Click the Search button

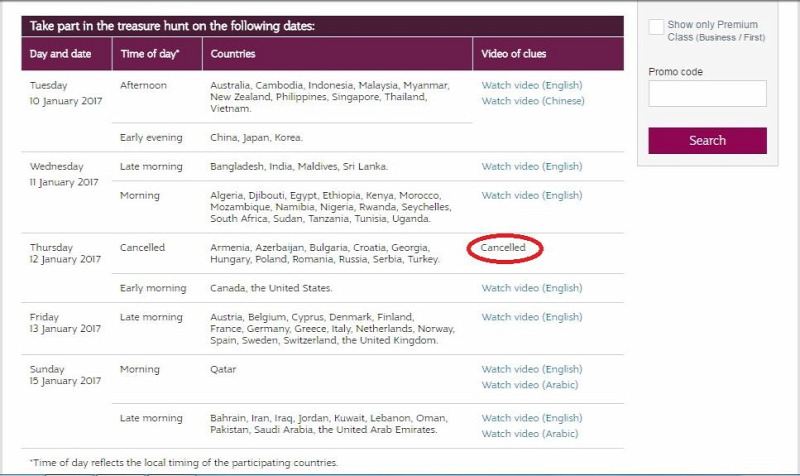tap(707, 140)
